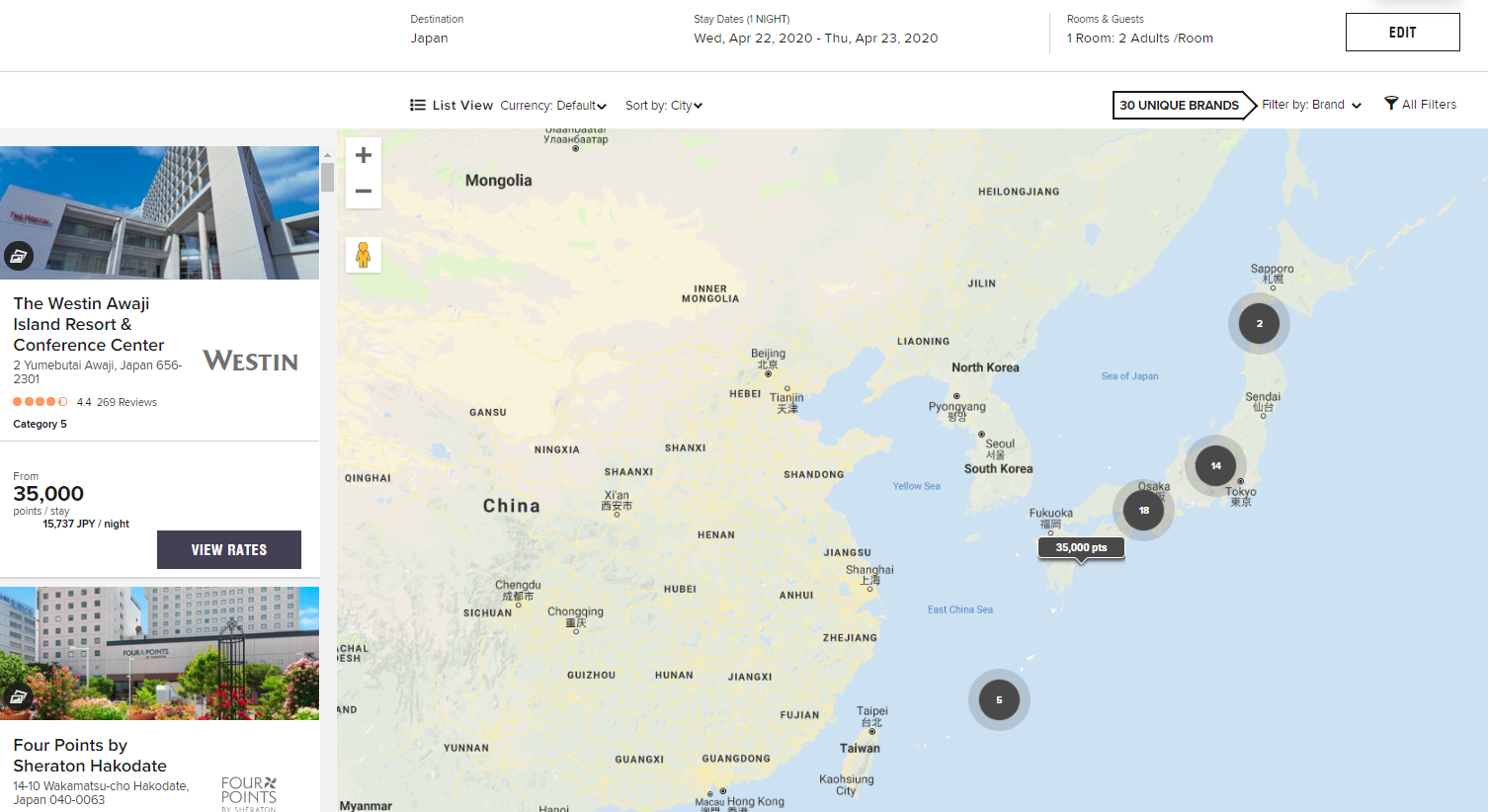The image size is (1488, 812).
Task: Click the 'Sea of Japan' map label
Action: pyautogui.click(x=1129, y=375)
